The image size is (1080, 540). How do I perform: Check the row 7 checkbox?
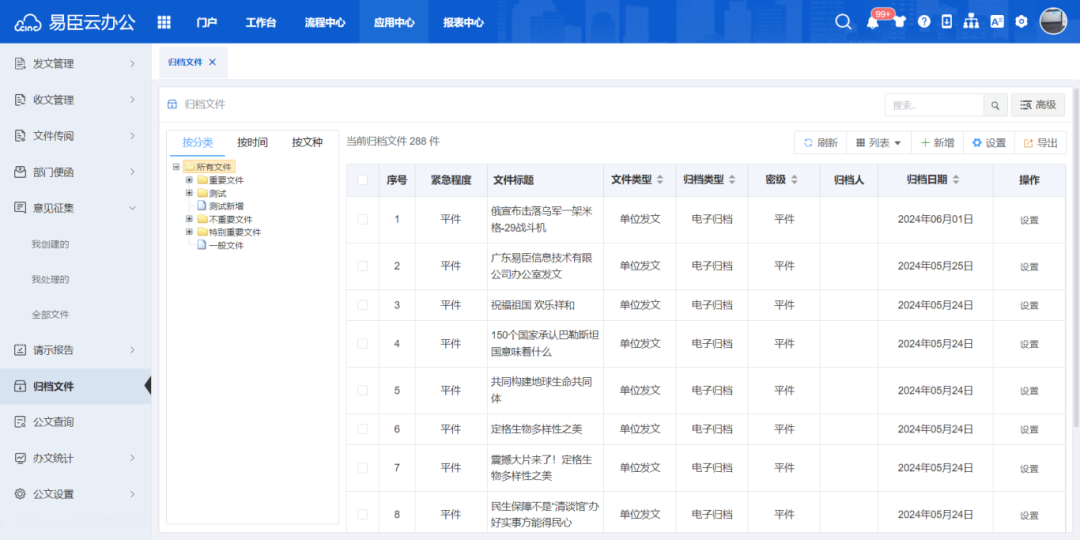pyautogui.click(x=362, y=467)
